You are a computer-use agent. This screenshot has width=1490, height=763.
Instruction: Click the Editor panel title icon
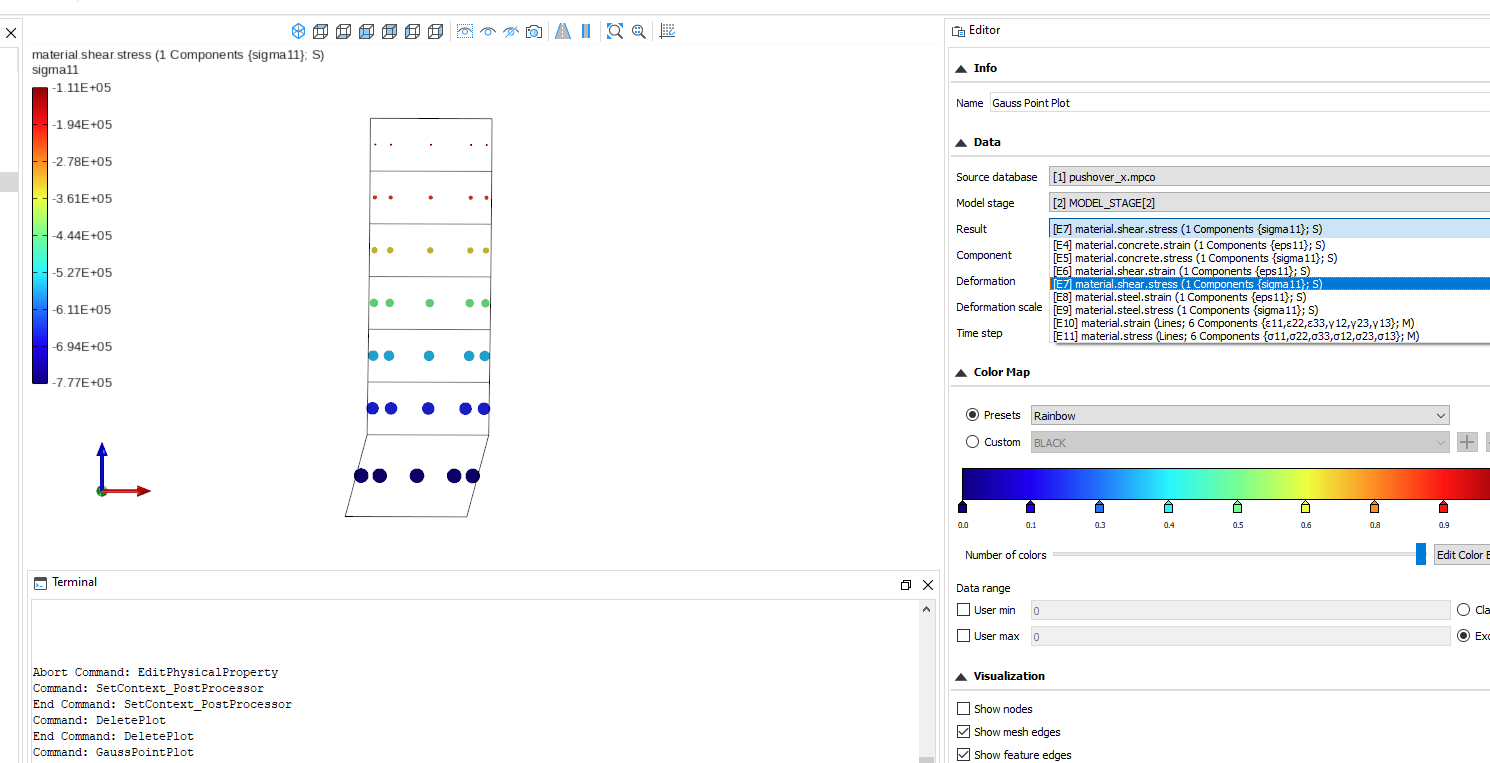[x=958, y=31]
